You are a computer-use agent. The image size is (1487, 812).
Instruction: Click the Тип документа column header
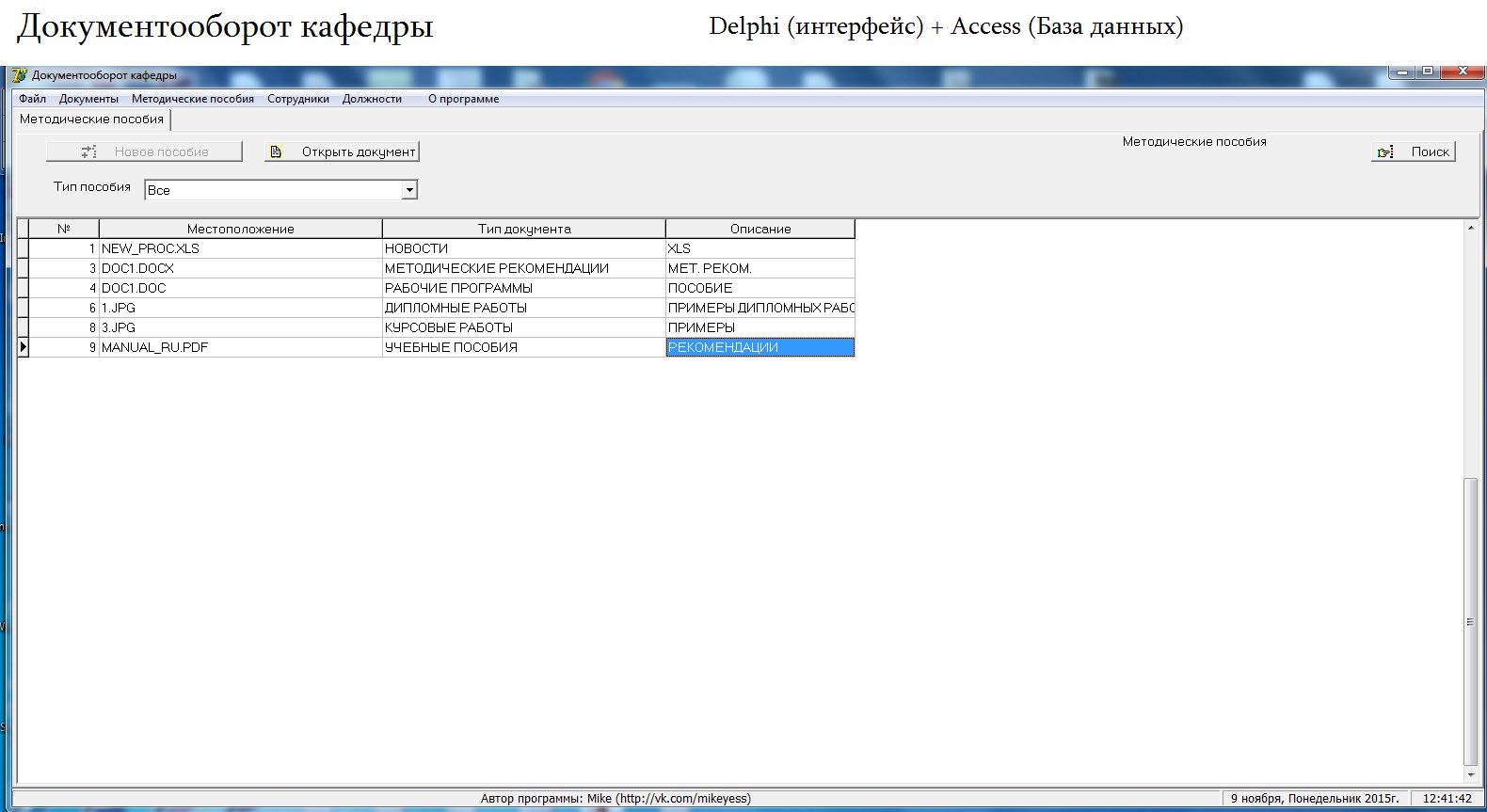(x=524, y=229)
